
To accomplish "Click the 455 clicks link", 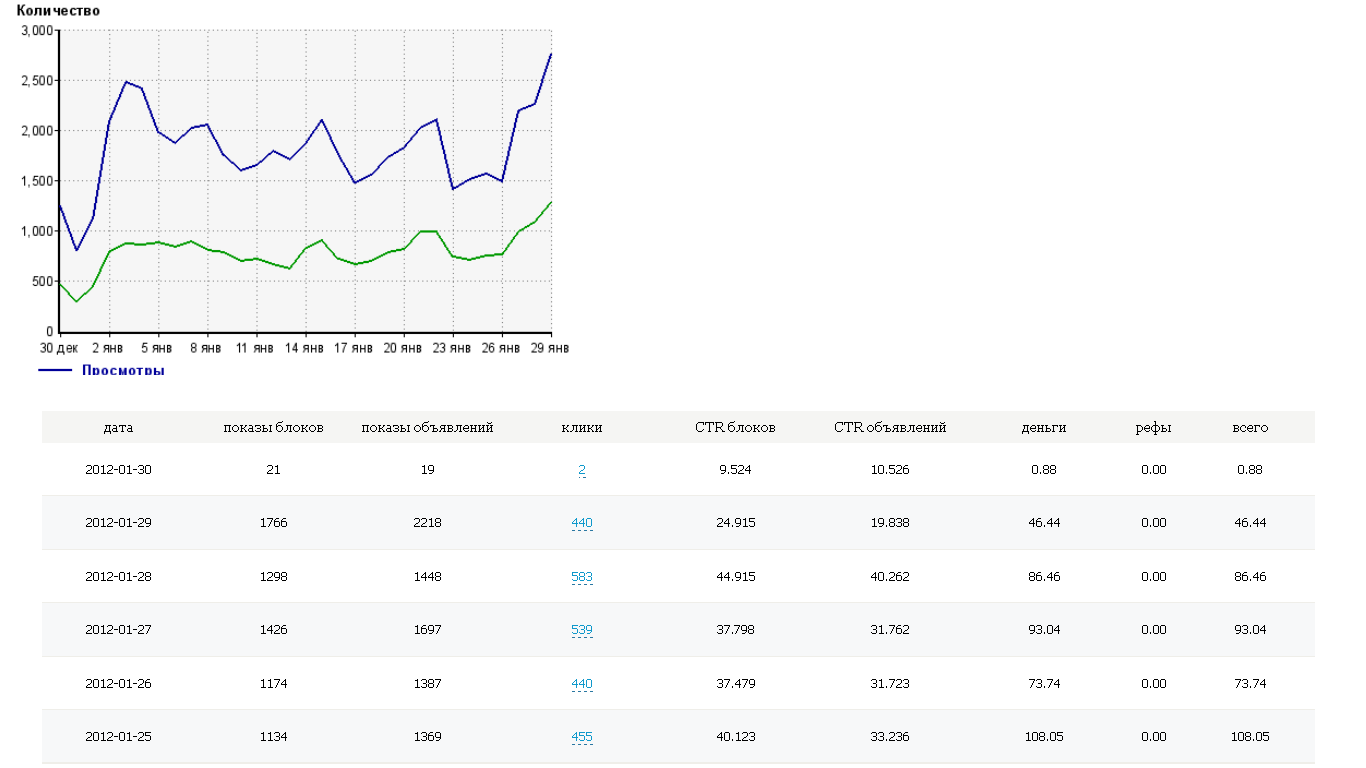I will pyautogui.click(x=581, y=737).
